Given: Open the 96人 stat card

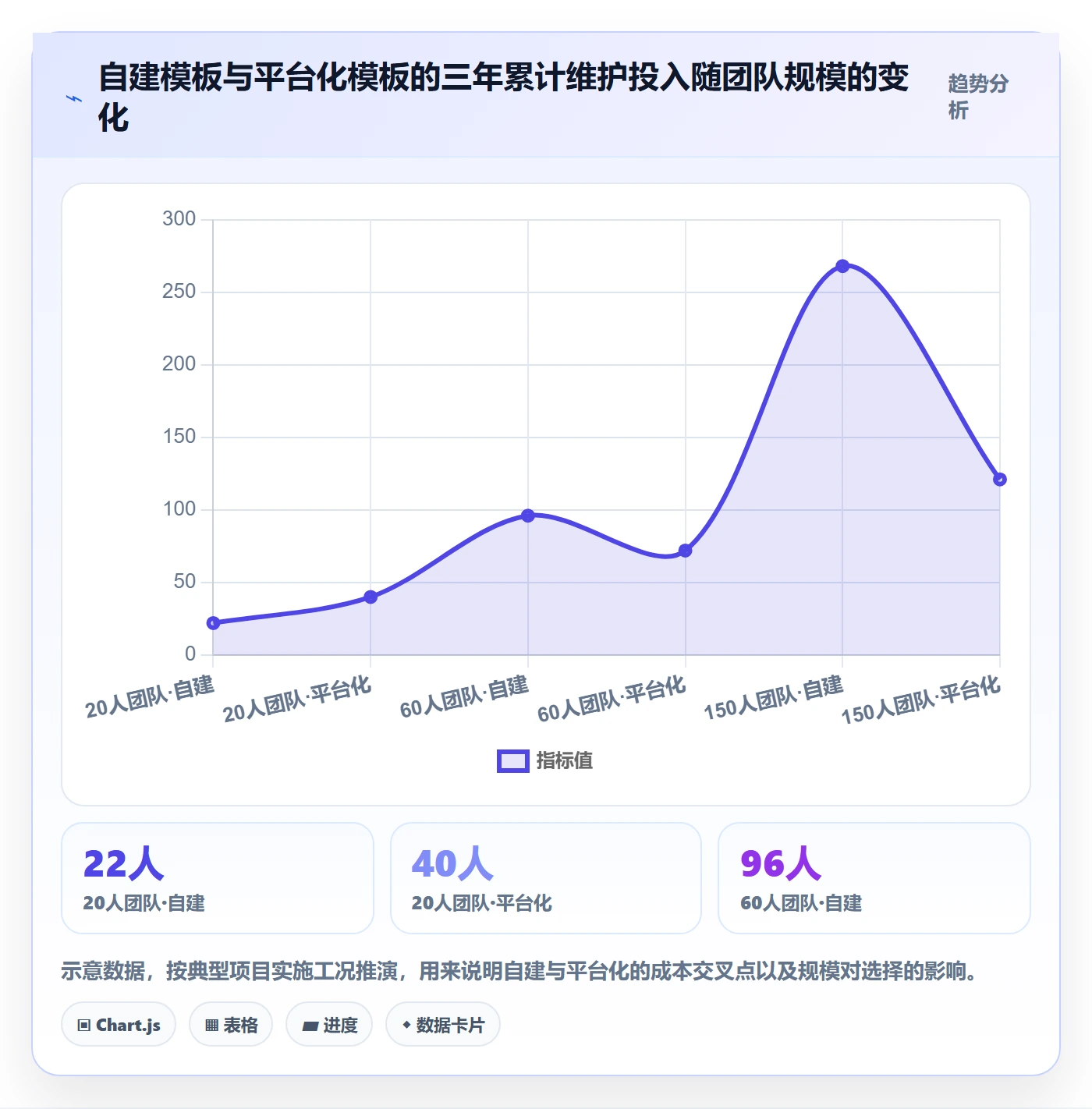Looking at the screenshot, I should point(874,878).
